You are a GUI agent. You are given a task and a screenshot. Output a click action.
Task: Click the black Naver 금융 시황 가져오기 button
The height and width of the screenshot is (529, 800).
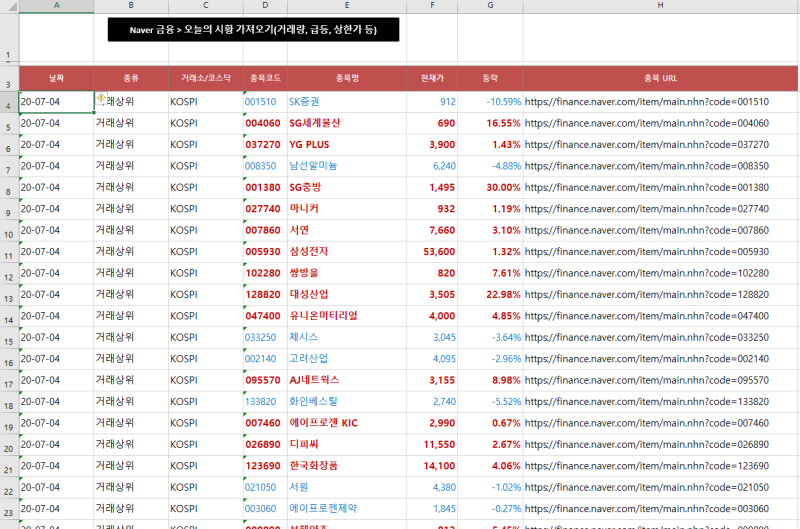(x=253, y=30)
